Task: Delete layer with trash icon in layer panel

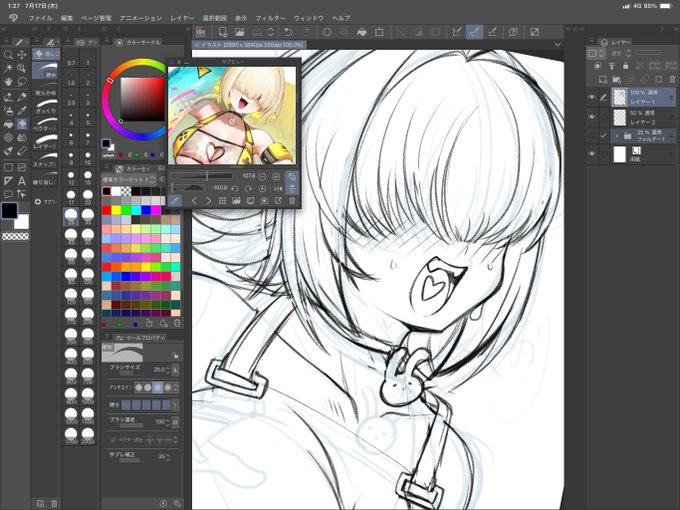Action: click(672, 79)
